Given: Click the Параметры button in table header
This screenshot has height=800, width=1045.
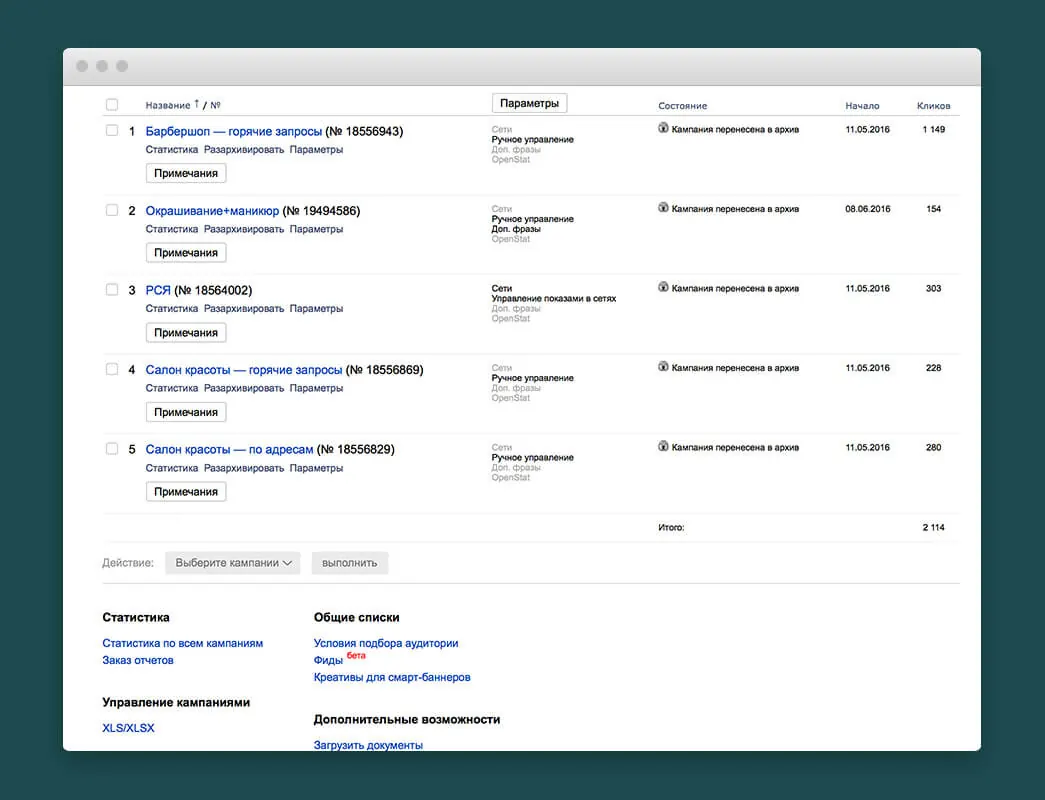Looking at the screenshot, I should click(529, 103).
